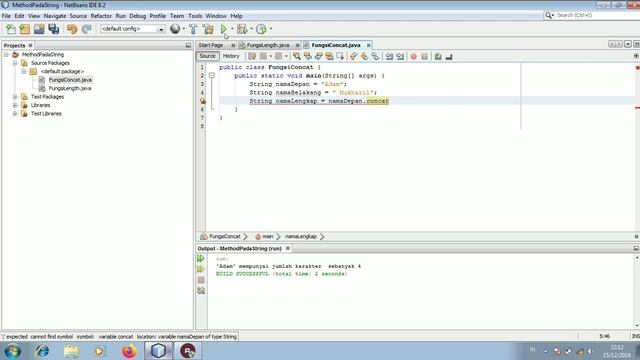Image resolution: width=640 pixels, height=360 pixels.
Task: Open Firefox from the taskbar
Action: 129,351
